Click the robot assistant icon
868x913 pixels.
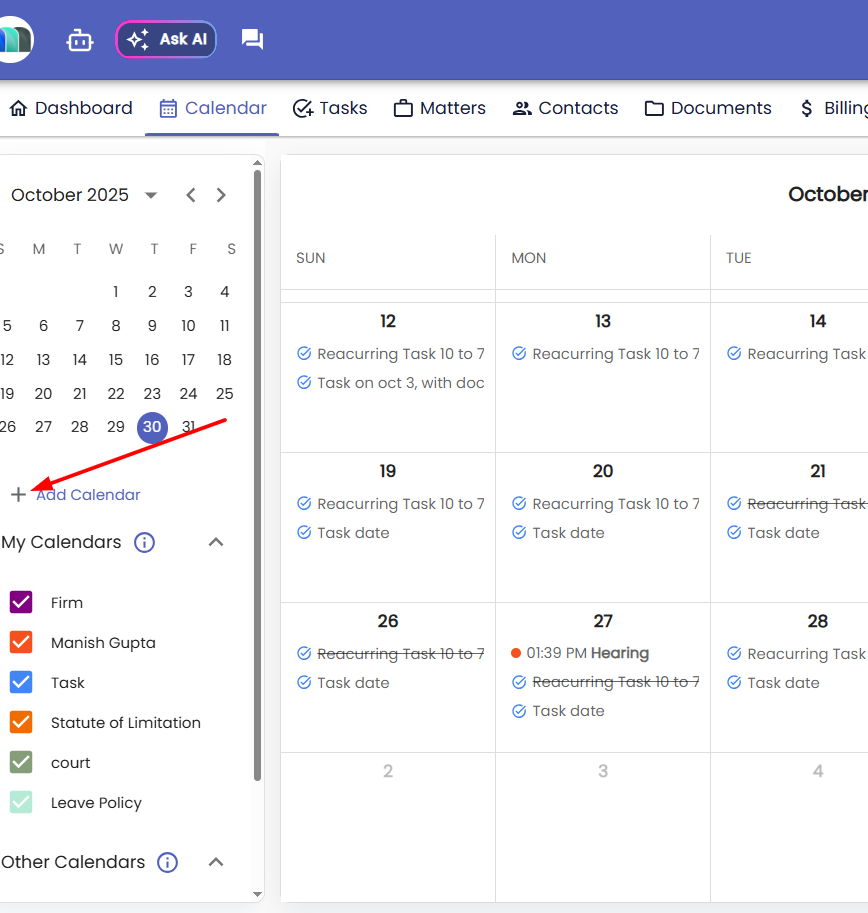click(80, 40)
